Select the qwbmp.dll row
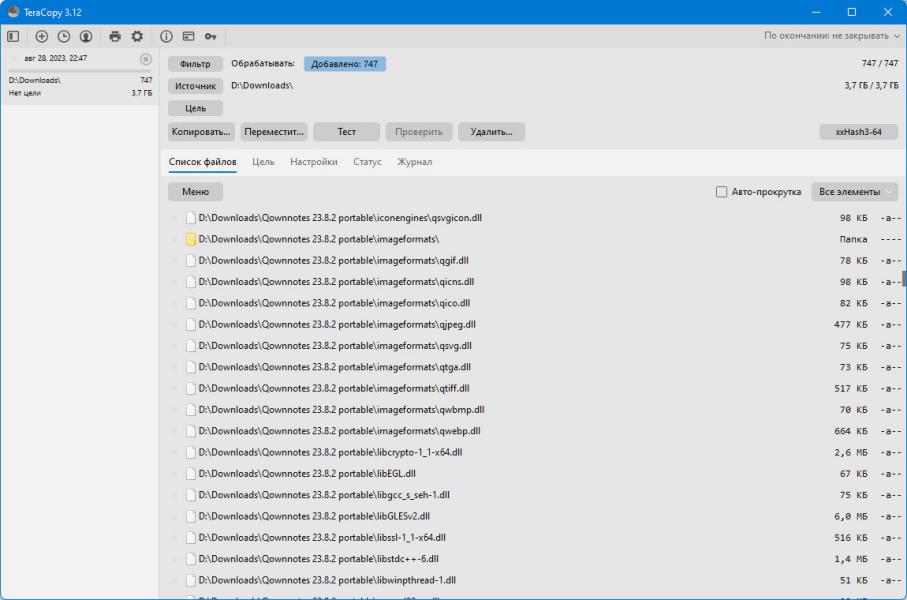The image size is (907, 600). (534, 410)
